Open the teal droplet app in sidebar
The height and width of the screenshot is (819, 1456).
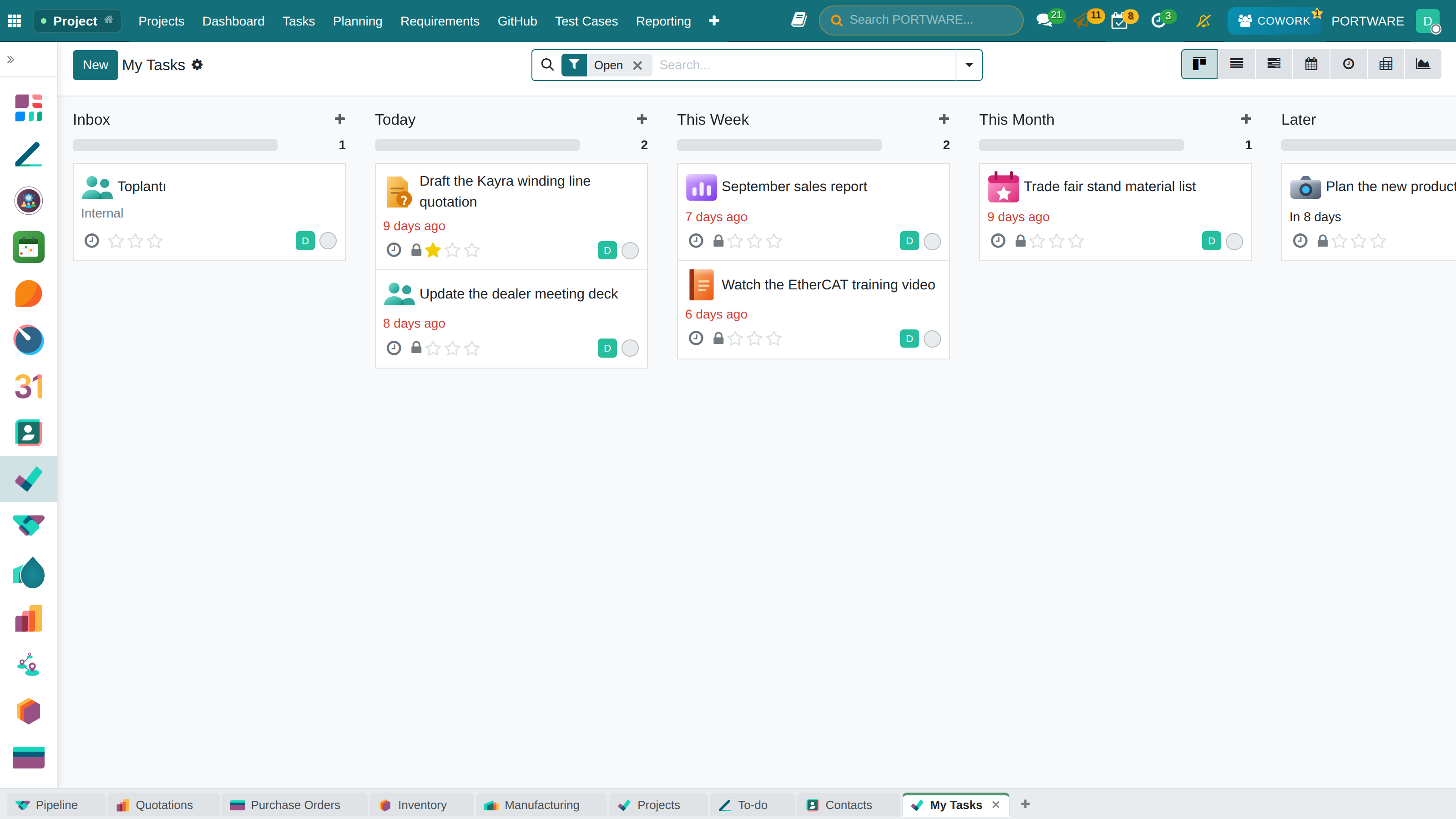coord(28,572)
